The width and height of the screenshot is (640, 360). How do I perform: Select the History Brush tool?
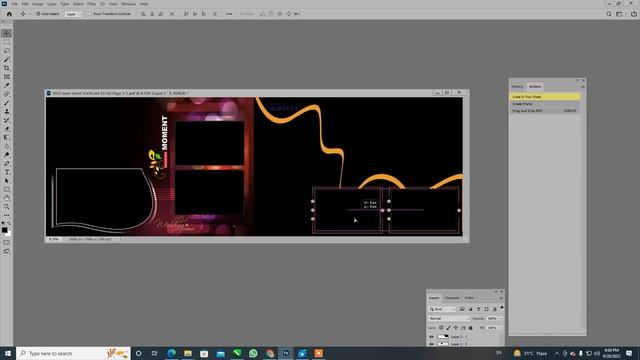7,120
